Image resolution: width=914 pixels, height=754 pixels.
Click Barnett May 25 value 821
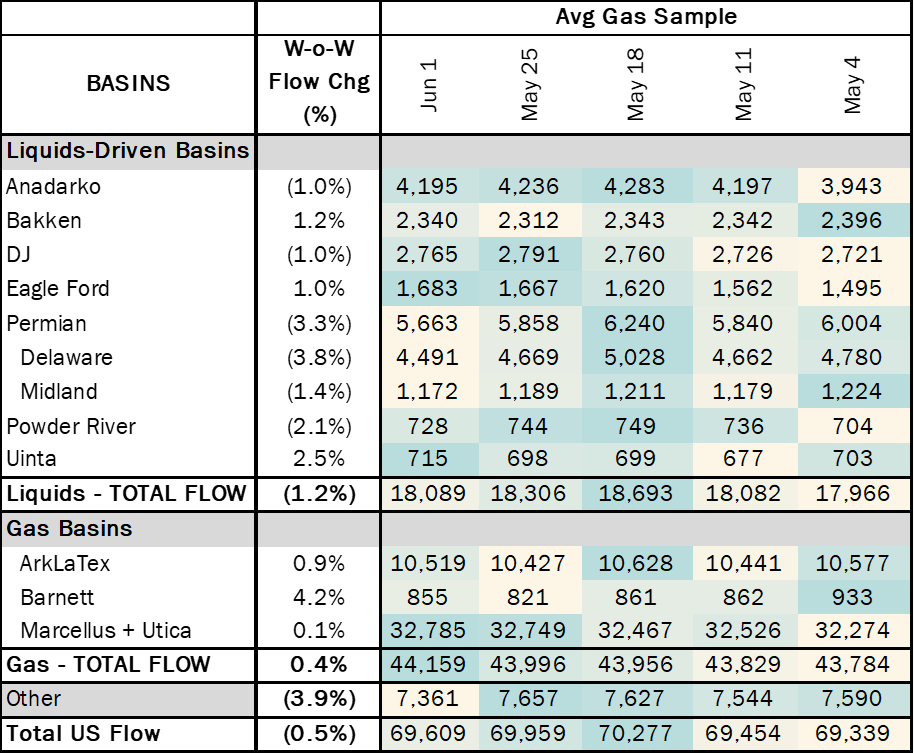pyautogui.click(x=528, y=597)
